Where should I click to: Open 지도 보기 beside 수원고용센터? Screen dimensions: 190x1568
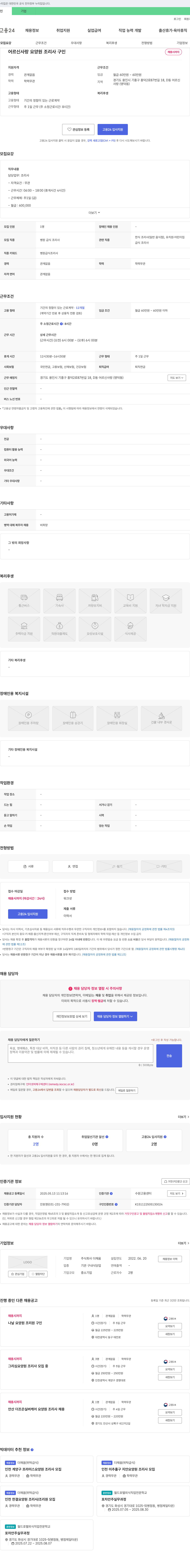(x=177, y=1194)
